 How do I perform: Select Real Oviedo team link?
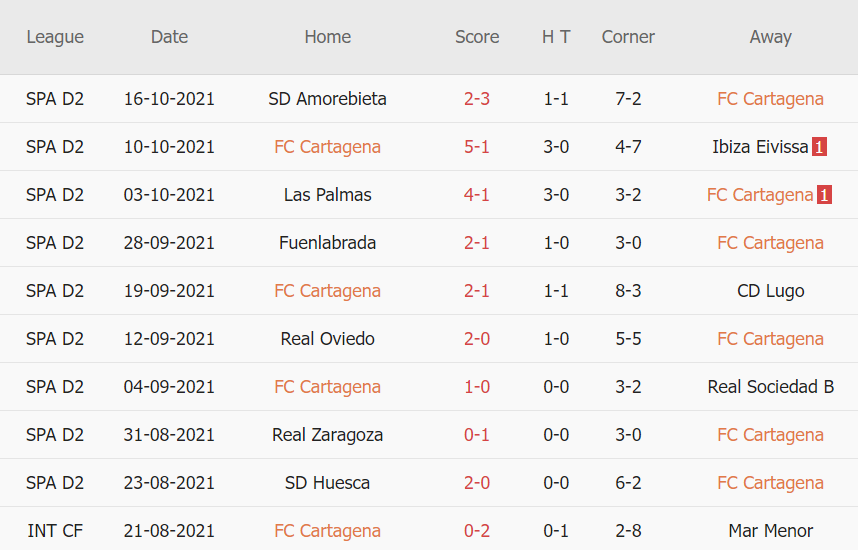327,339
